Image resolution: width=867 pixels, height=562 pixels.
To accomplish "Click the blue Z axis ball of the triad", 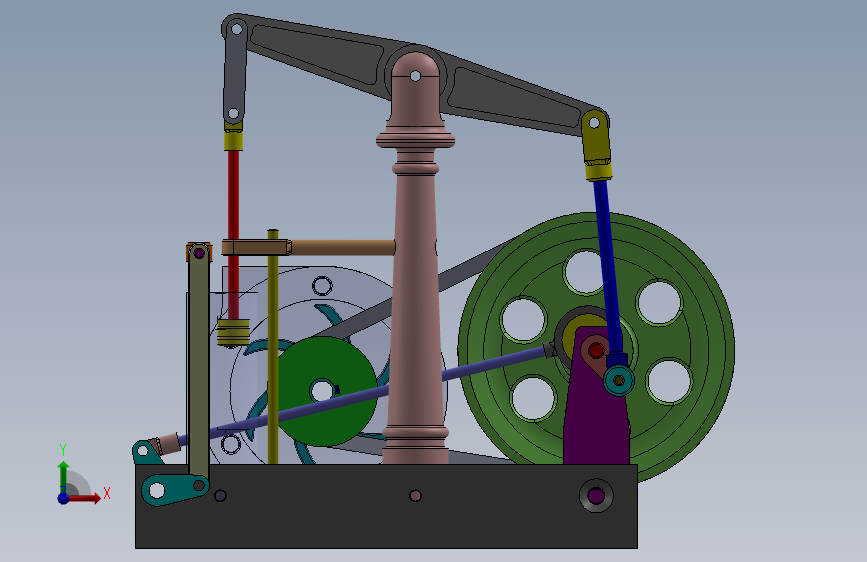I will click(63, 498).
